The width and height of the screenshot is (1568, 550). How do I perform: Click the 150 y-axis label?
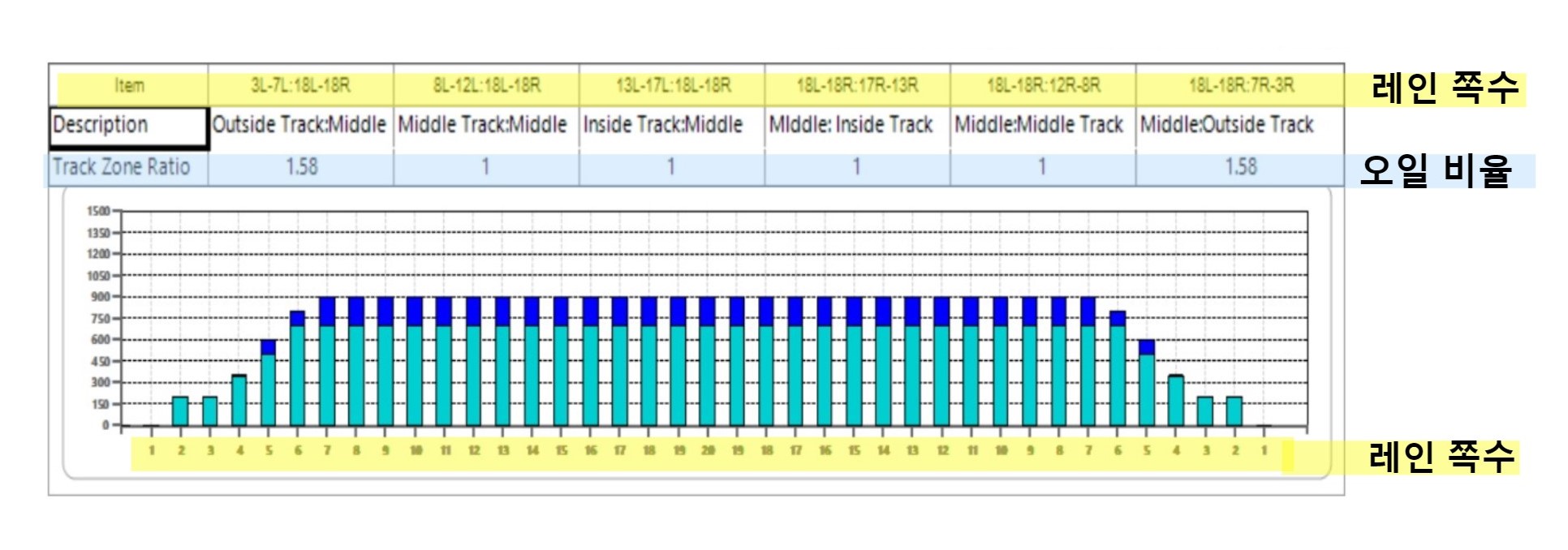101,404
